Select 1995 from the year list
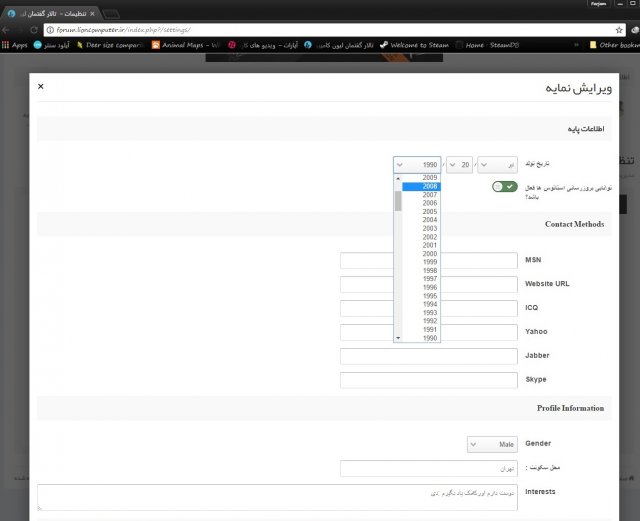Screen dimensions: 640x521 point(429,296)
